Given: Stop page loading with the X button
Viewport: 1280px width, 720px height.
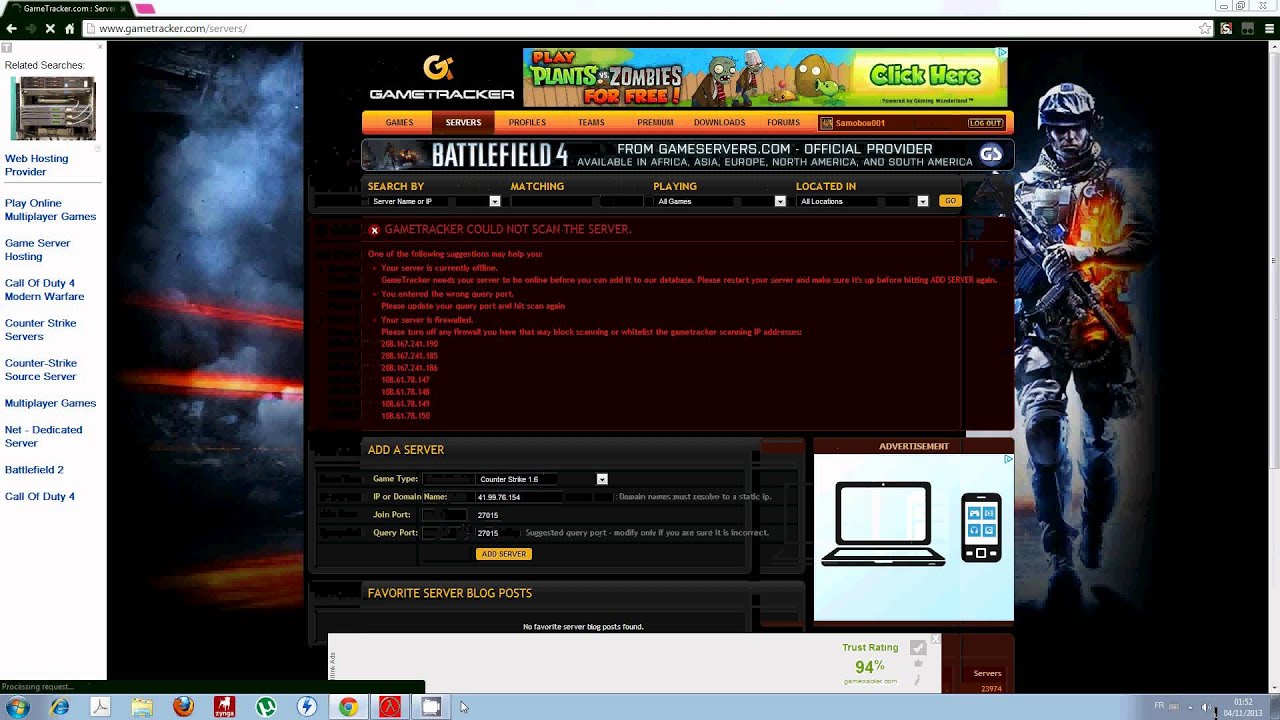Looking at the screenshot, I should [49, 29].
